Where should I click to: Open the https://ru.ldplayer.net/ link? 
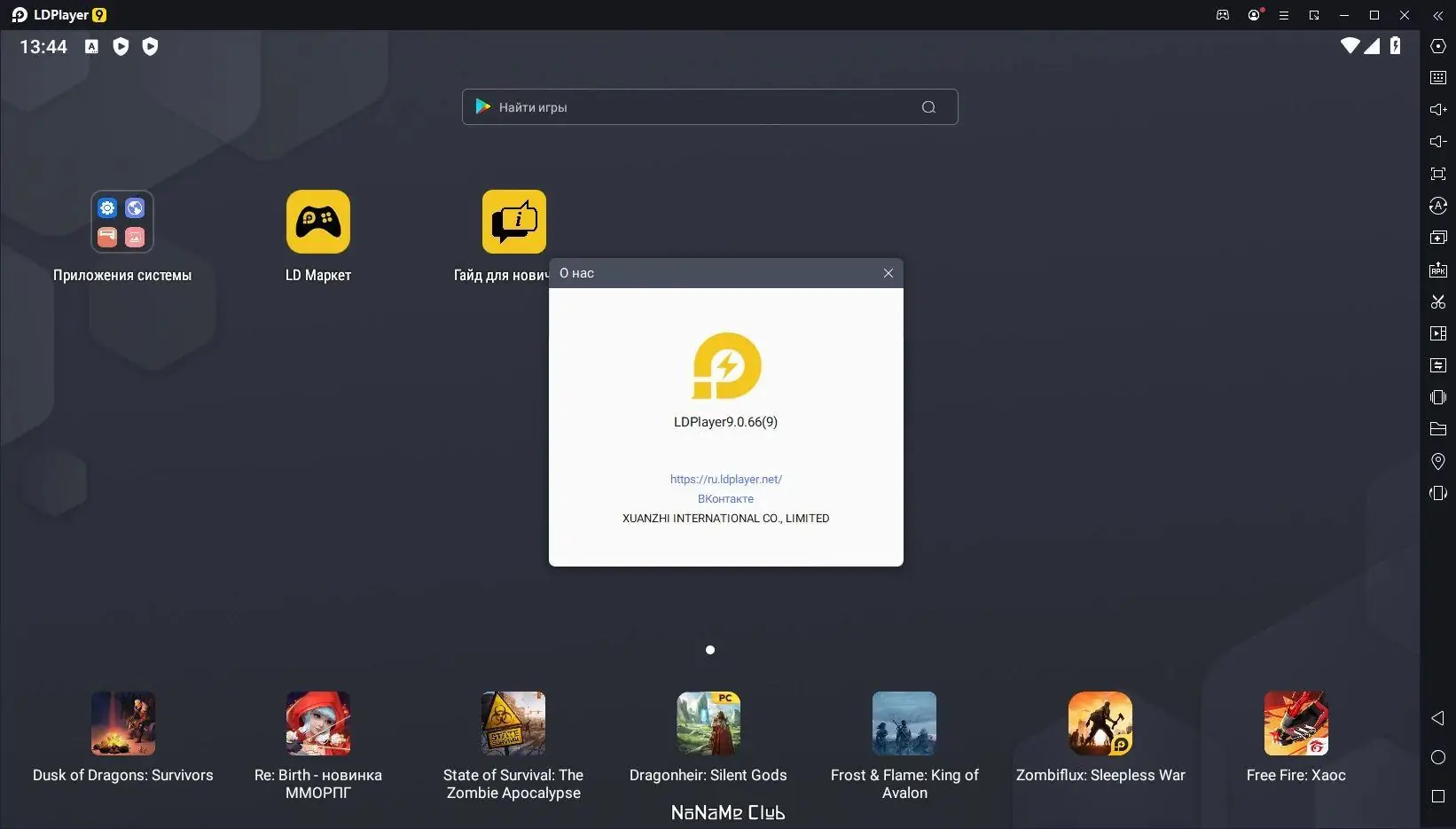[x=726, y=479]
